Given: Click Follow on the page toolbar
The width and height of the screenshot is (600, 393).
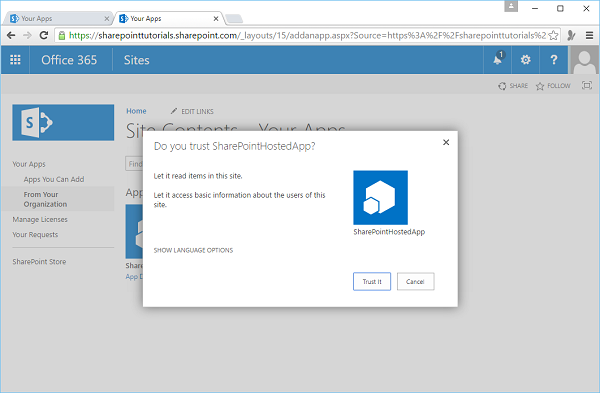Looking at the screenshot, I should (x=553, y=86).
